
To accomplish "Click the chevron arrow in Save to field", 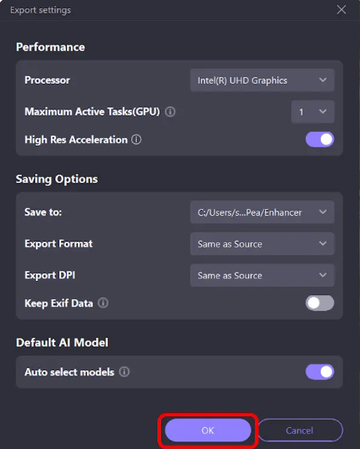I will coord(323,212).
